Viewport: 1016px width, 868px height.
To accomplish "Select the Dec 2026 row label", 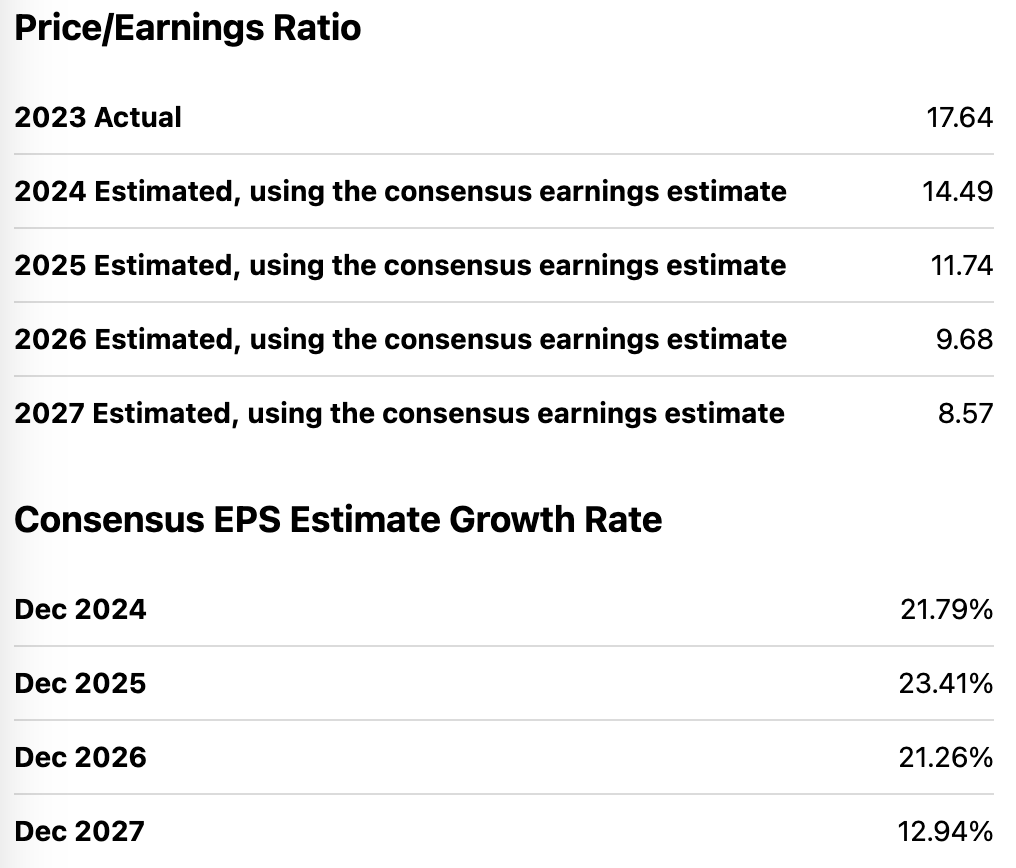I will [80, 757].
